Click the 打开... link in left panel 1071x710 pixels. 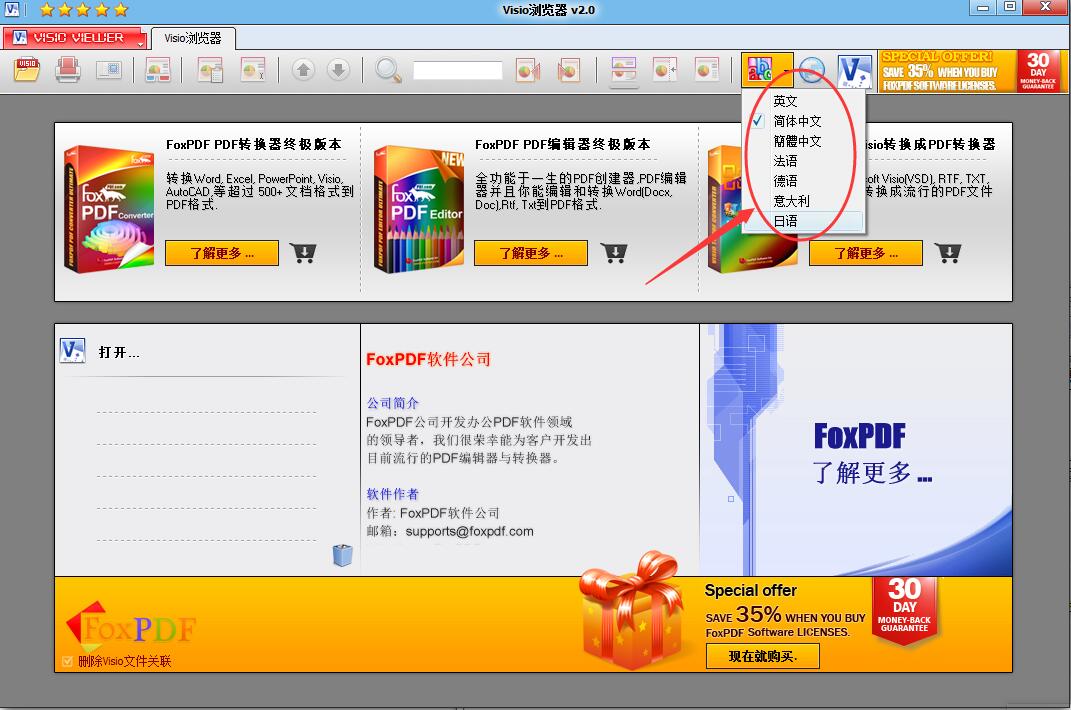(119, 352)
